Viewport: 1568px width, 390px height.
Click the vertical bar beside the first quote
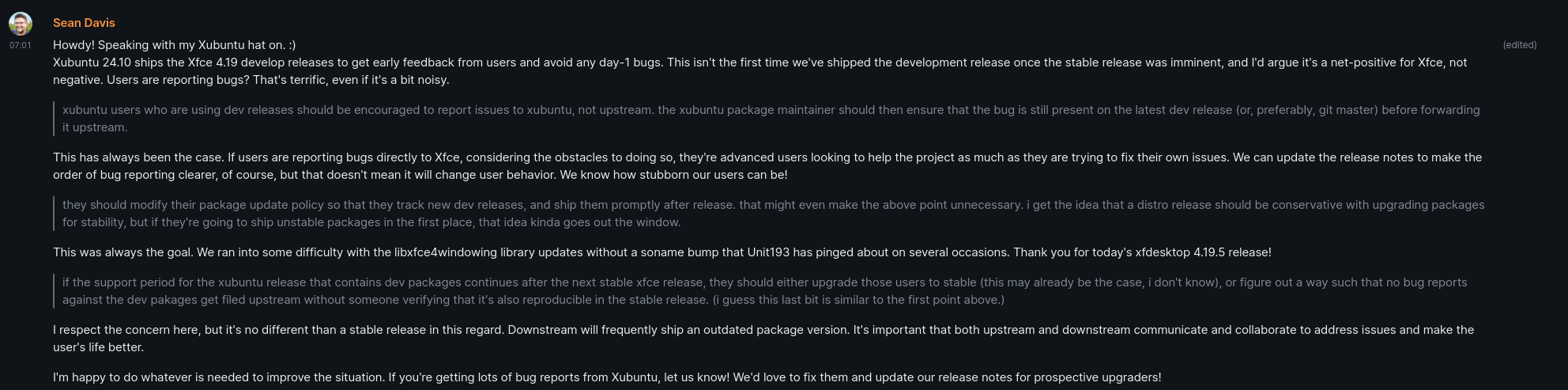pos(55,119)
